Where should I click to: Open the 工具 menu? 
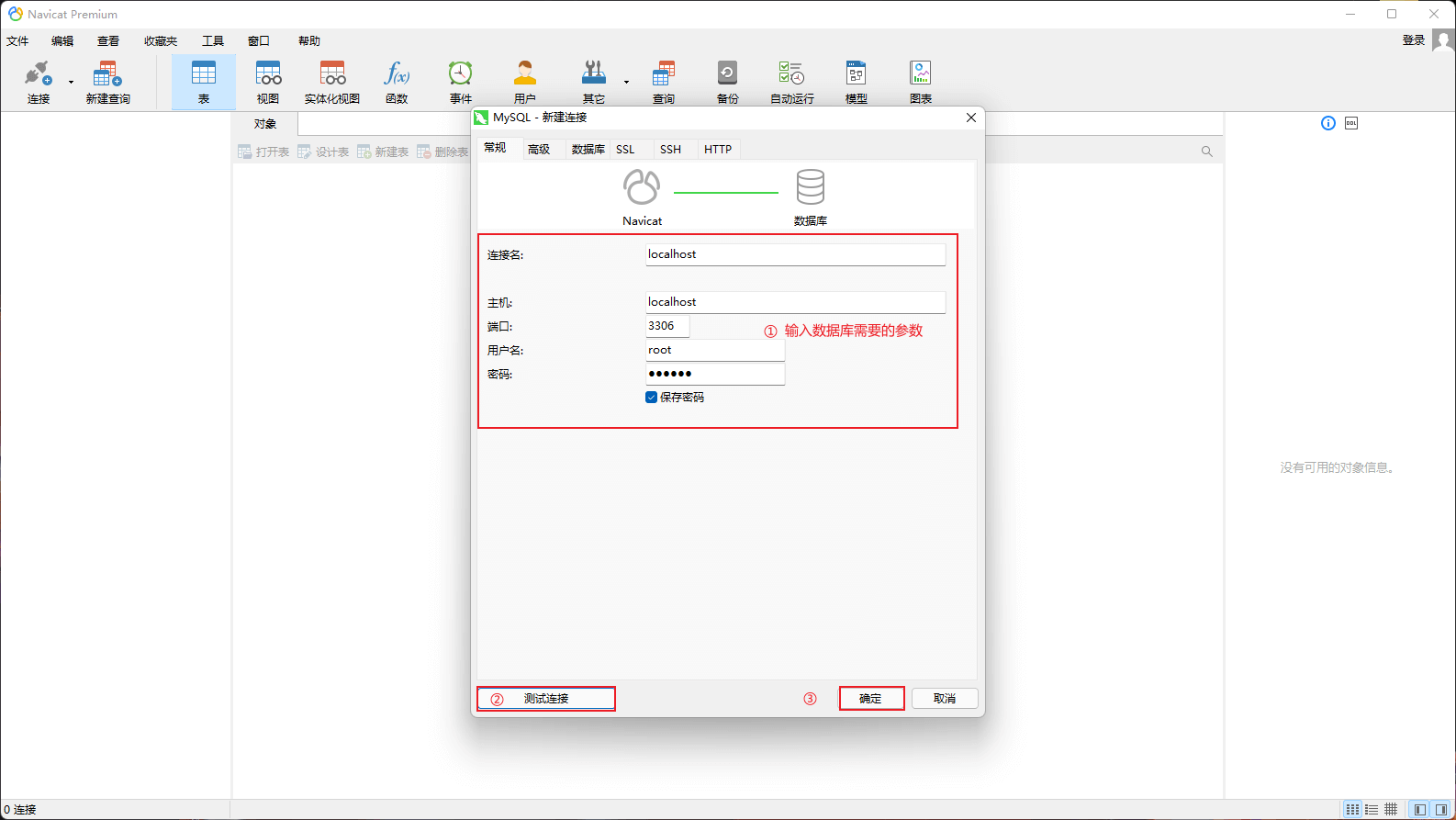(213, 41)
